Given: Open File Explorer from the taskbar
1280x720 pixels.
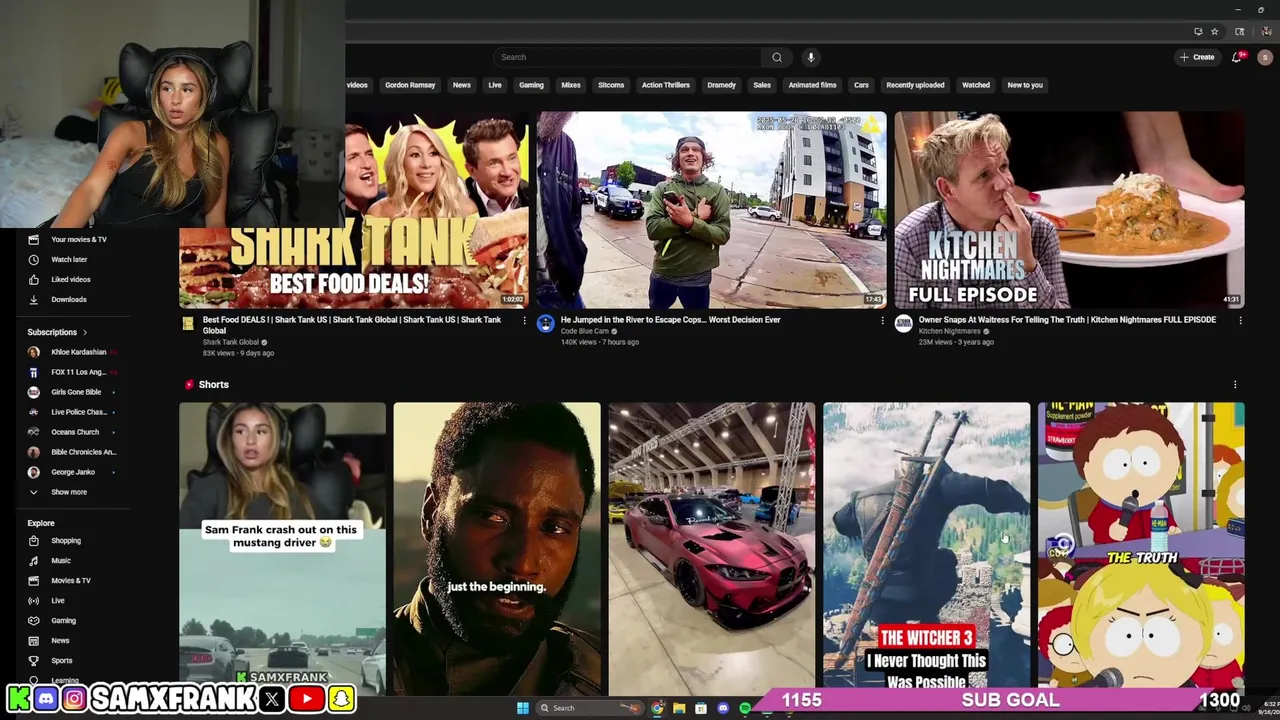Looking at the screenshot, I should click(x=679, y=708).
